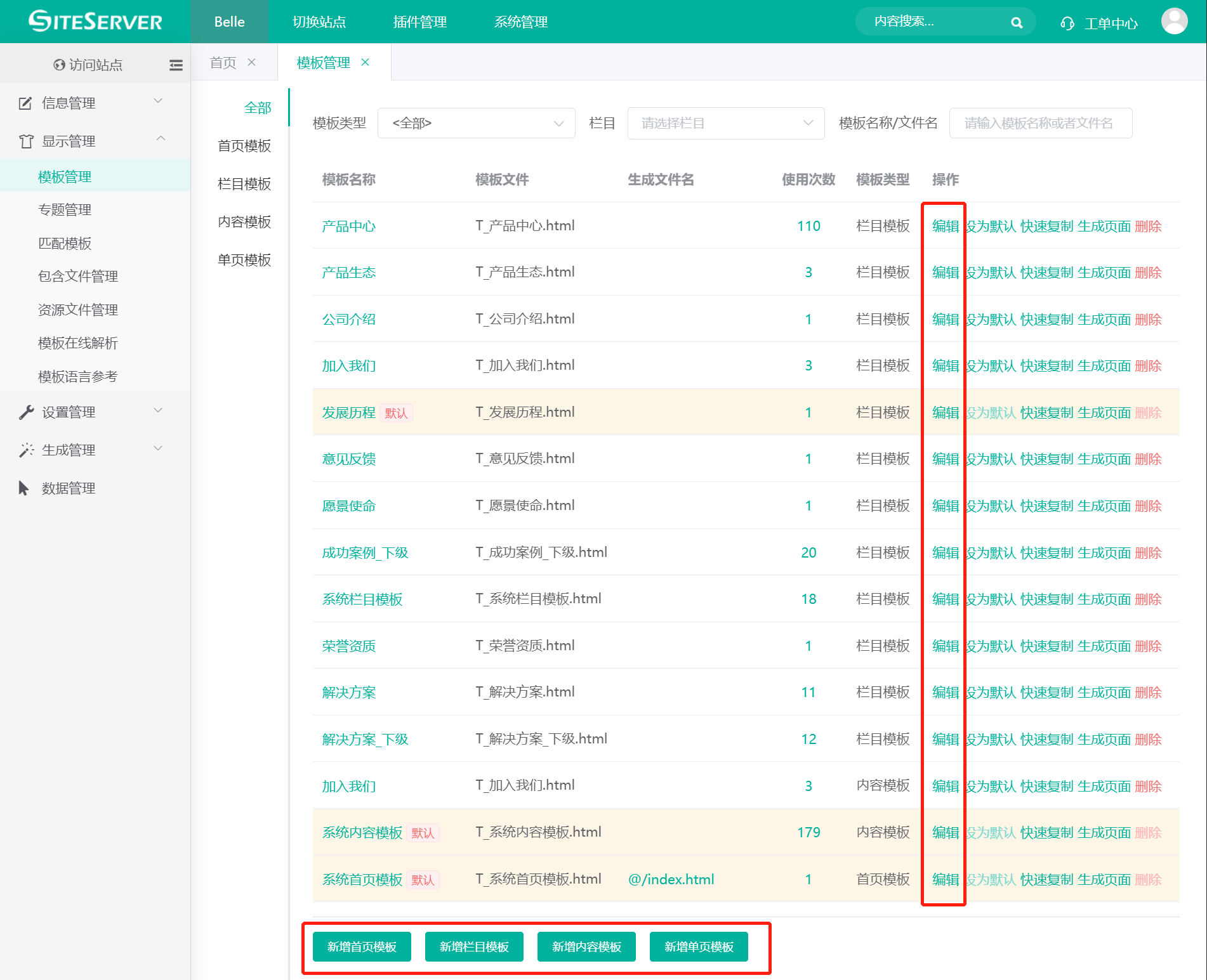This screenshot has width=1207, height=980.
Task: Click the search magnifier icon
Action: 1016,23
